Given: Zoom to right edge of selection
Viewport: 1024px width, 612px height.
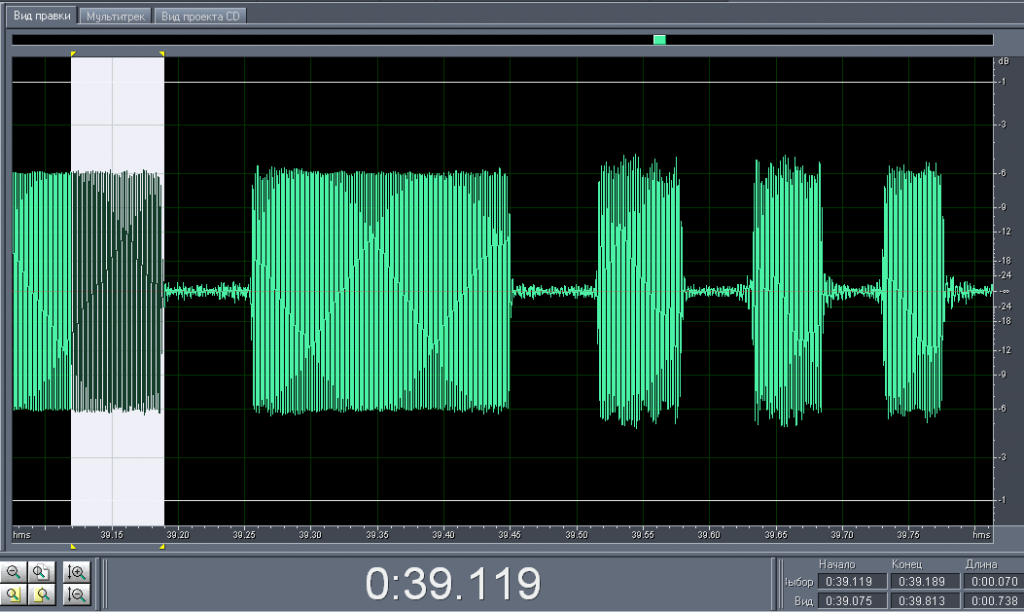Looking at the screenshot, I should [x=42, y=595].
